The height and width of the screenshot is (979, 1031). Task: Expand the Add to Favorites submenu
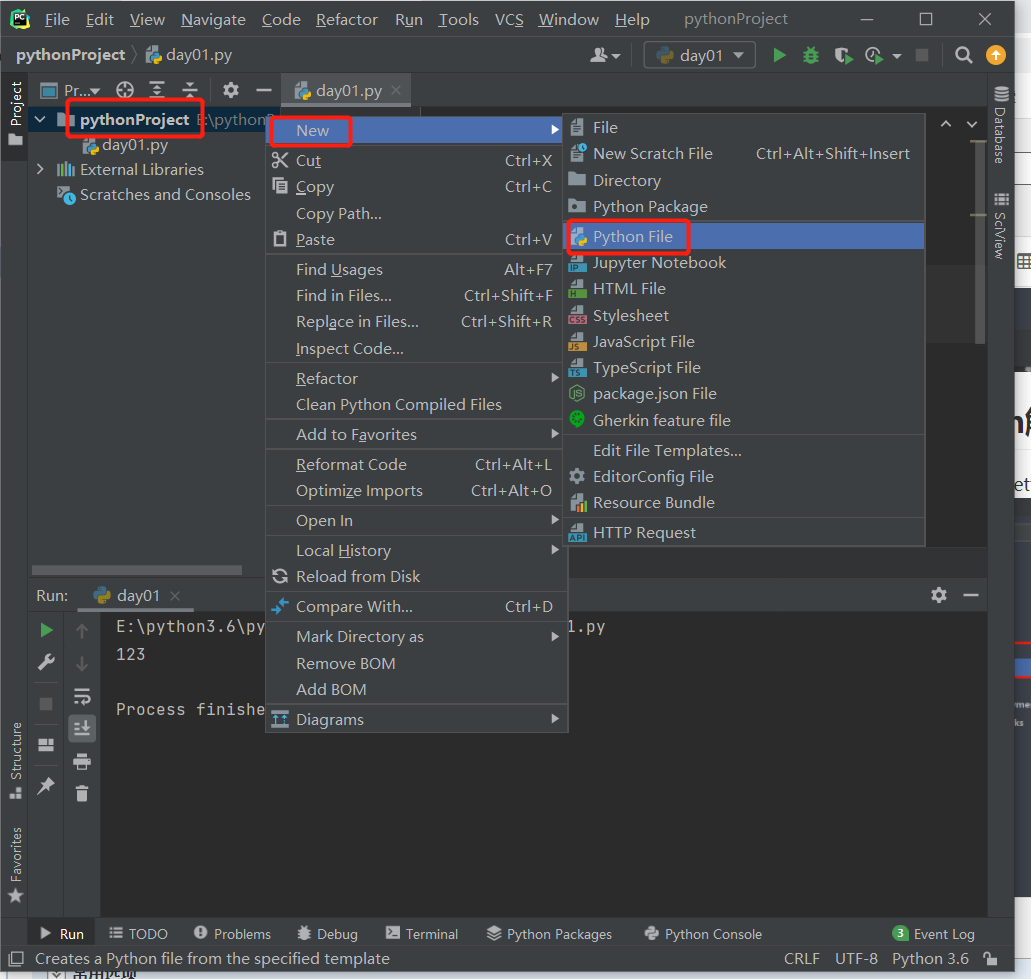pyautogui.click(x=416, y=434)
